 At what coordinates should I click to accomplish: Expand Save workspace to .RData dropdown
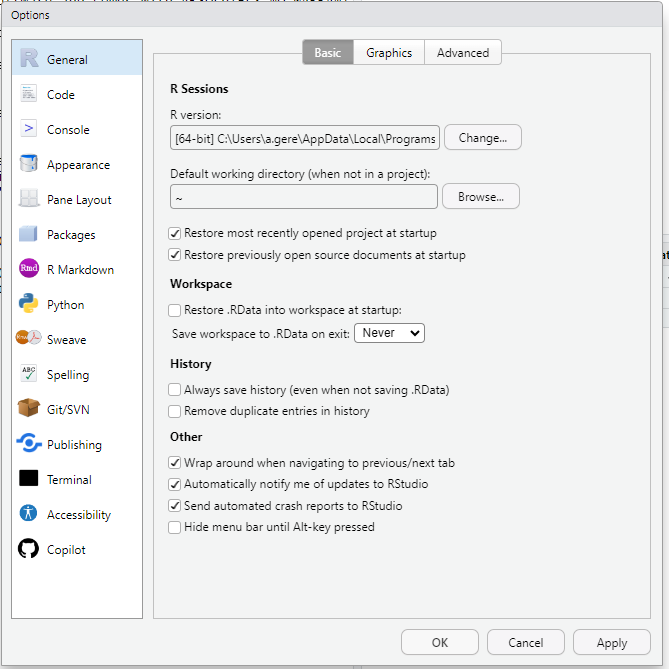click(389, 333)
